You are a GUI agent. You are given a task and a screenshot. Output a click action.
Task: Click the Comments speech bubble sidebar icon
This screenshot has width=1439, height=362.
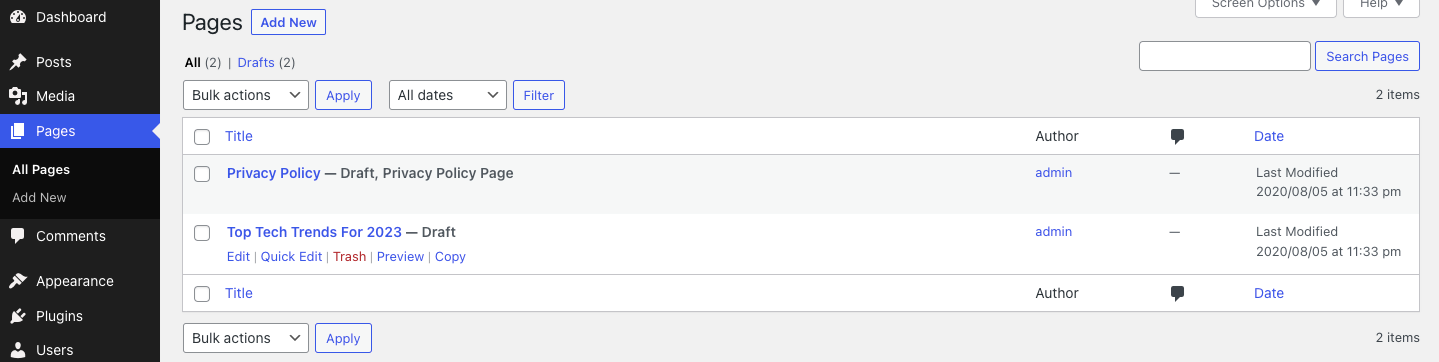tap(18, 236)
